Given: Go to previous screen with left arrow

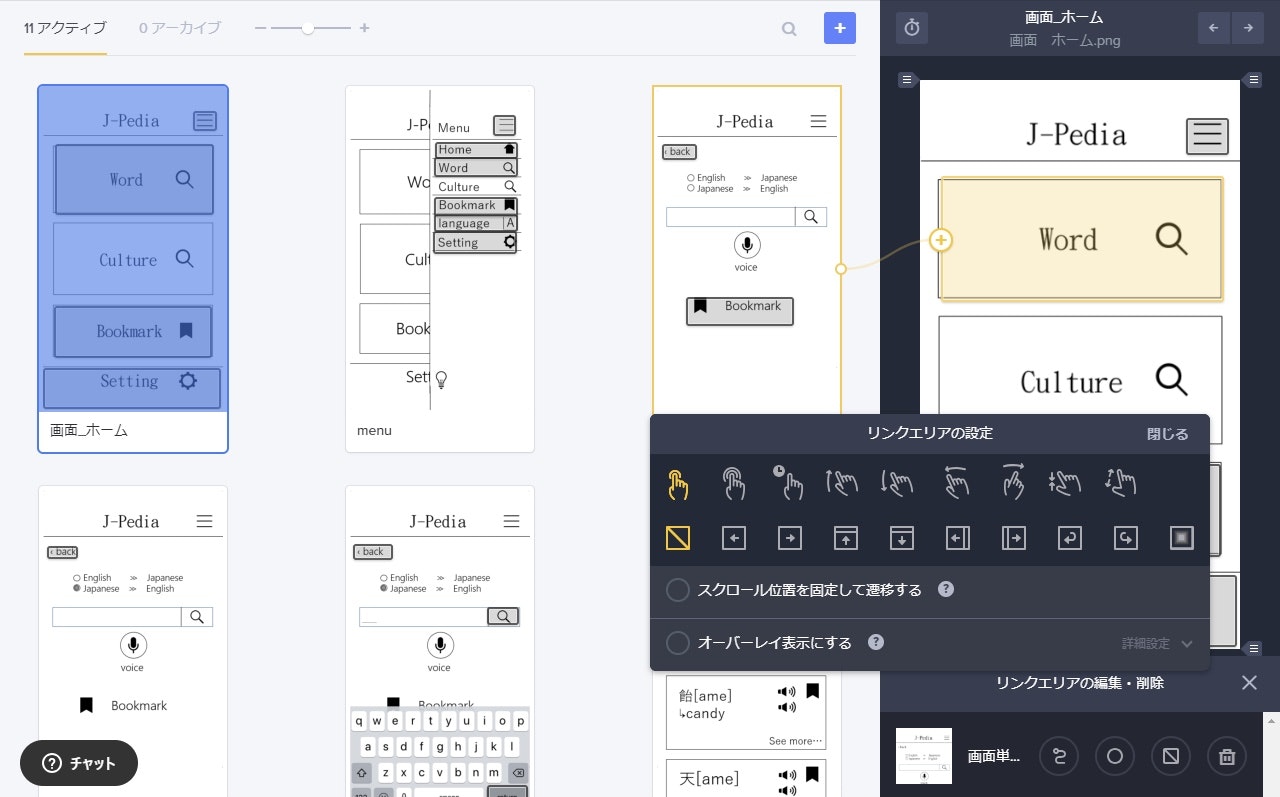Looking at the screenshot, I should coord(1214,28).
